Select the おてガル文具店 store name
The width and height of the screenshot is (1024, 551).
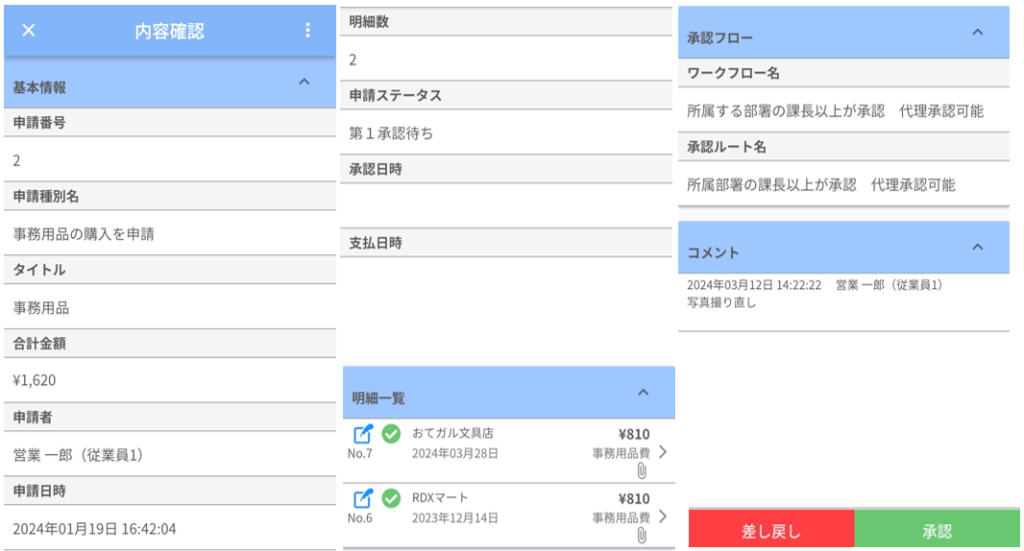453,433
